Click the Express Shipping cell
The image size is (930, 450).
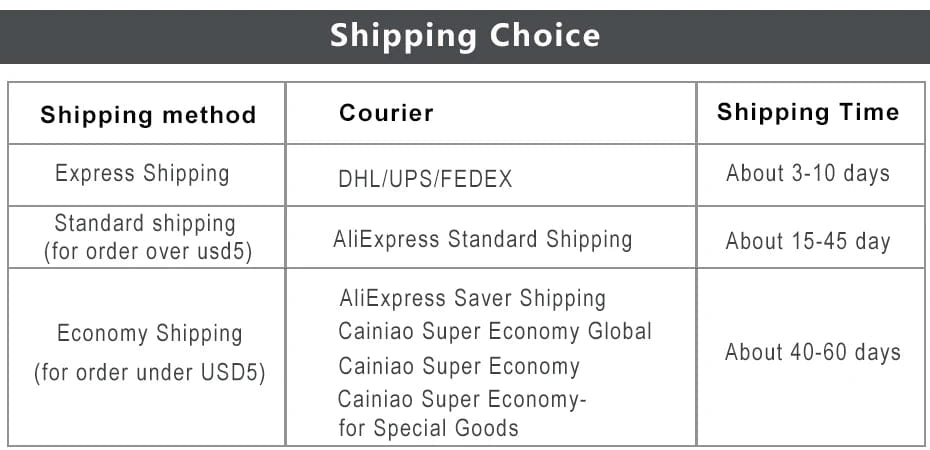coord(142,174)
